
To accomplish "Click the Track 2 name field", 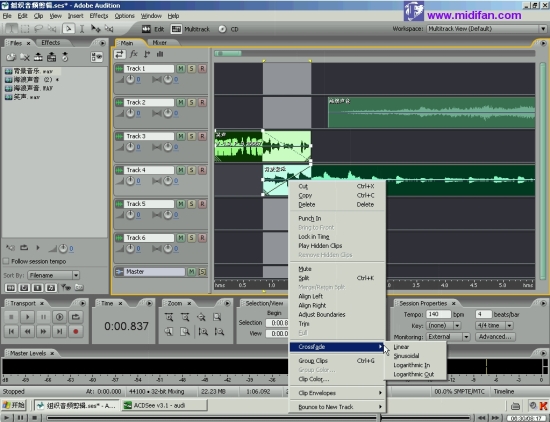I will [x=149, y=102].
